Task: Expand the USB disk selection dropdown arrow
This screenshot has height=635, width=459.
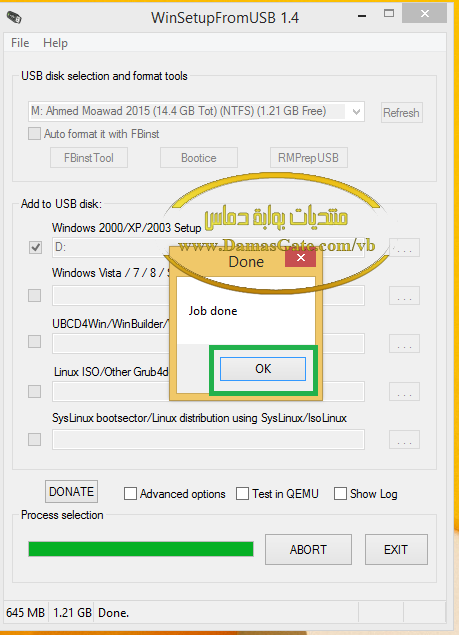Action: (356, 112)
